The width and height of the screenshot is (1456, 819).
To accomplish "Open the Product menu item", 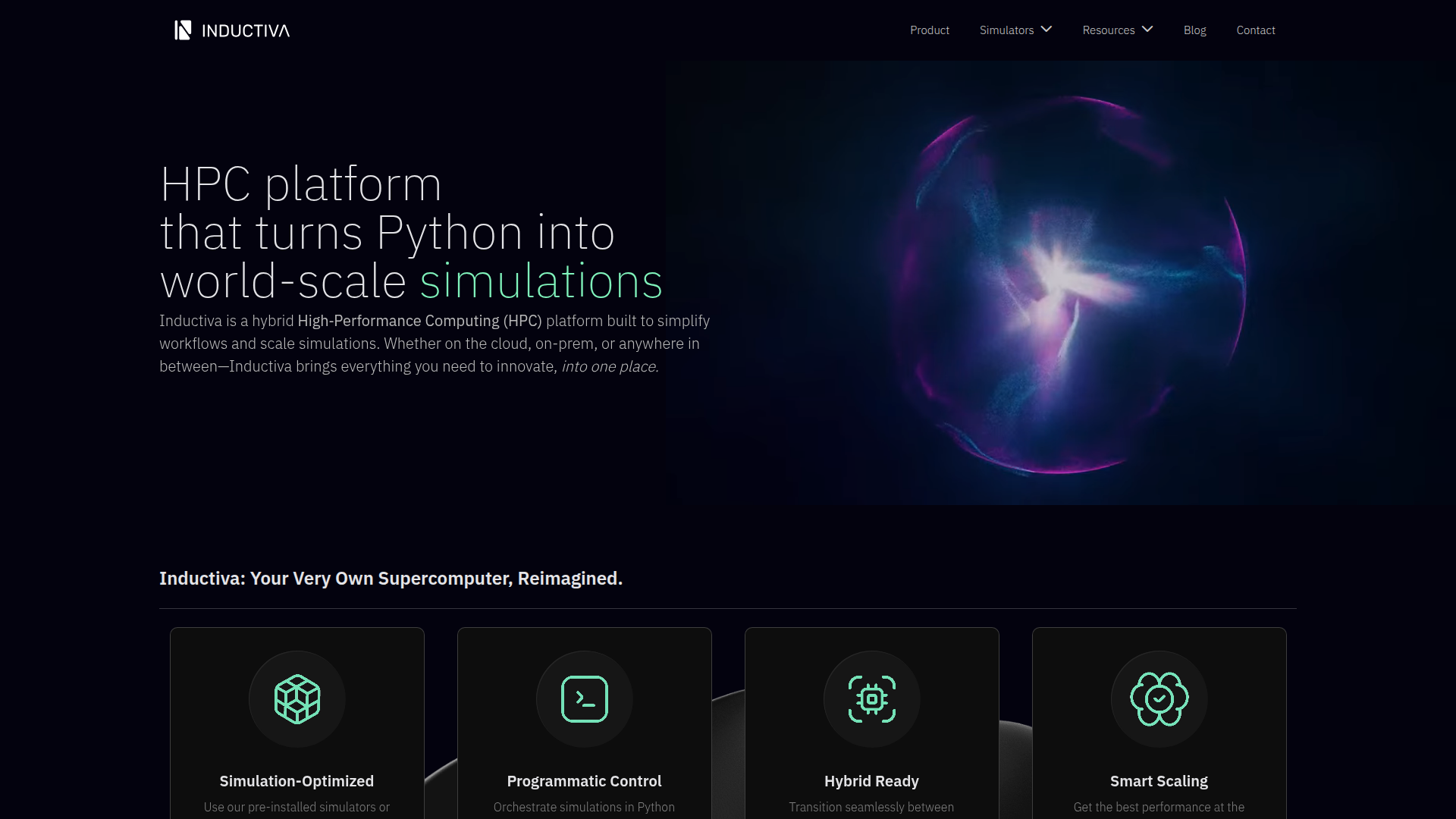I will click(930, 30).
